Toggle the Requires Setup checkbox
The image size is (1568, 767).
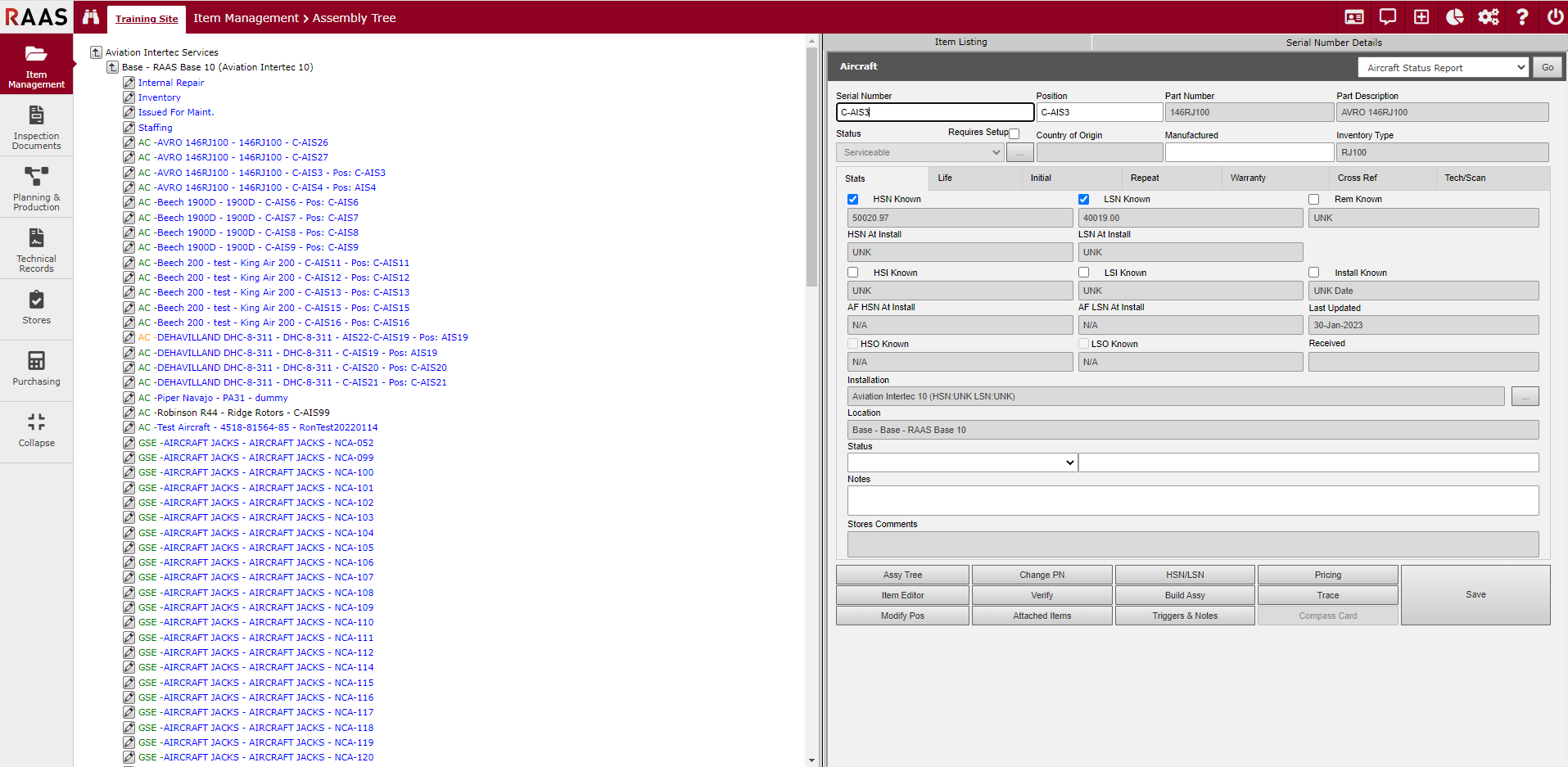[1014, 133]
